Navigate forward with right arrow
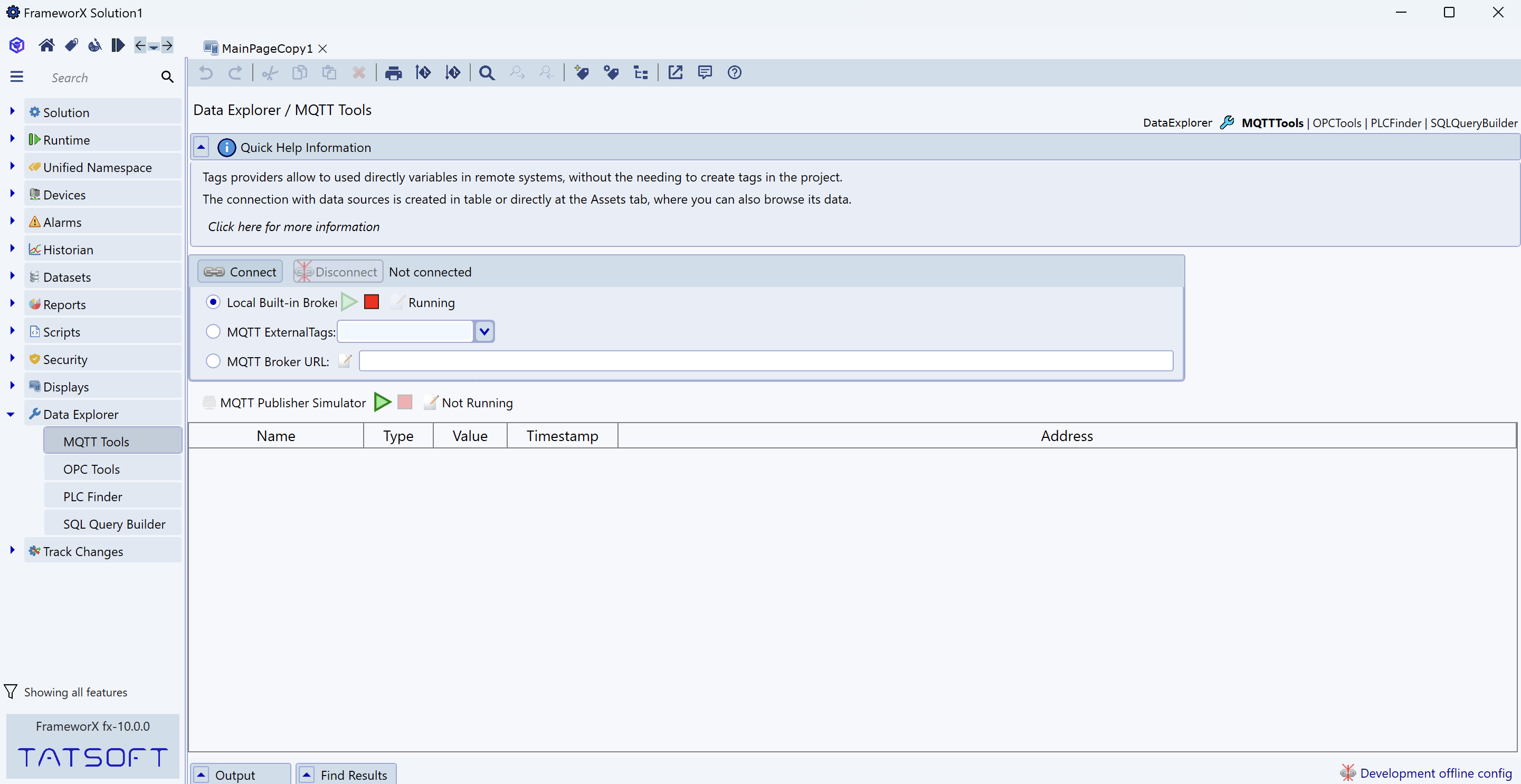 [x=167, y=45]
